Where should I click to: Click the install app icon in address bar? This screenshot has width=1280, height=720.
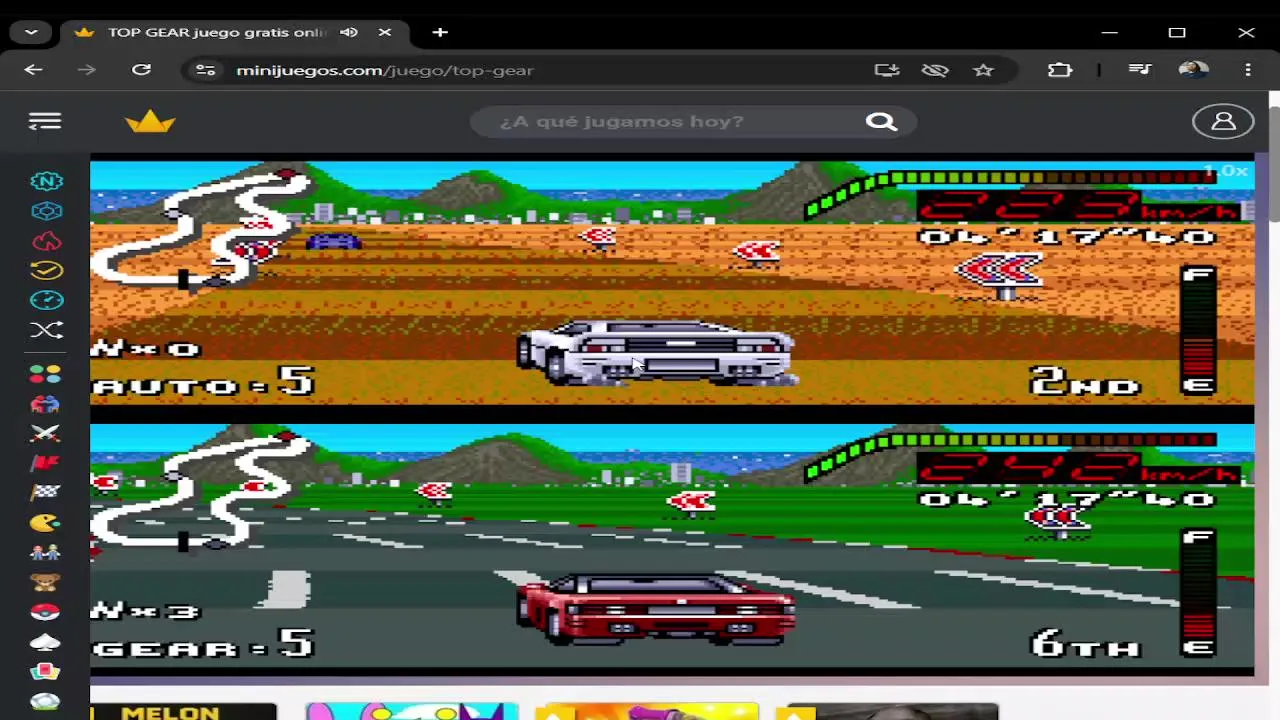click(x=887, y=70)
